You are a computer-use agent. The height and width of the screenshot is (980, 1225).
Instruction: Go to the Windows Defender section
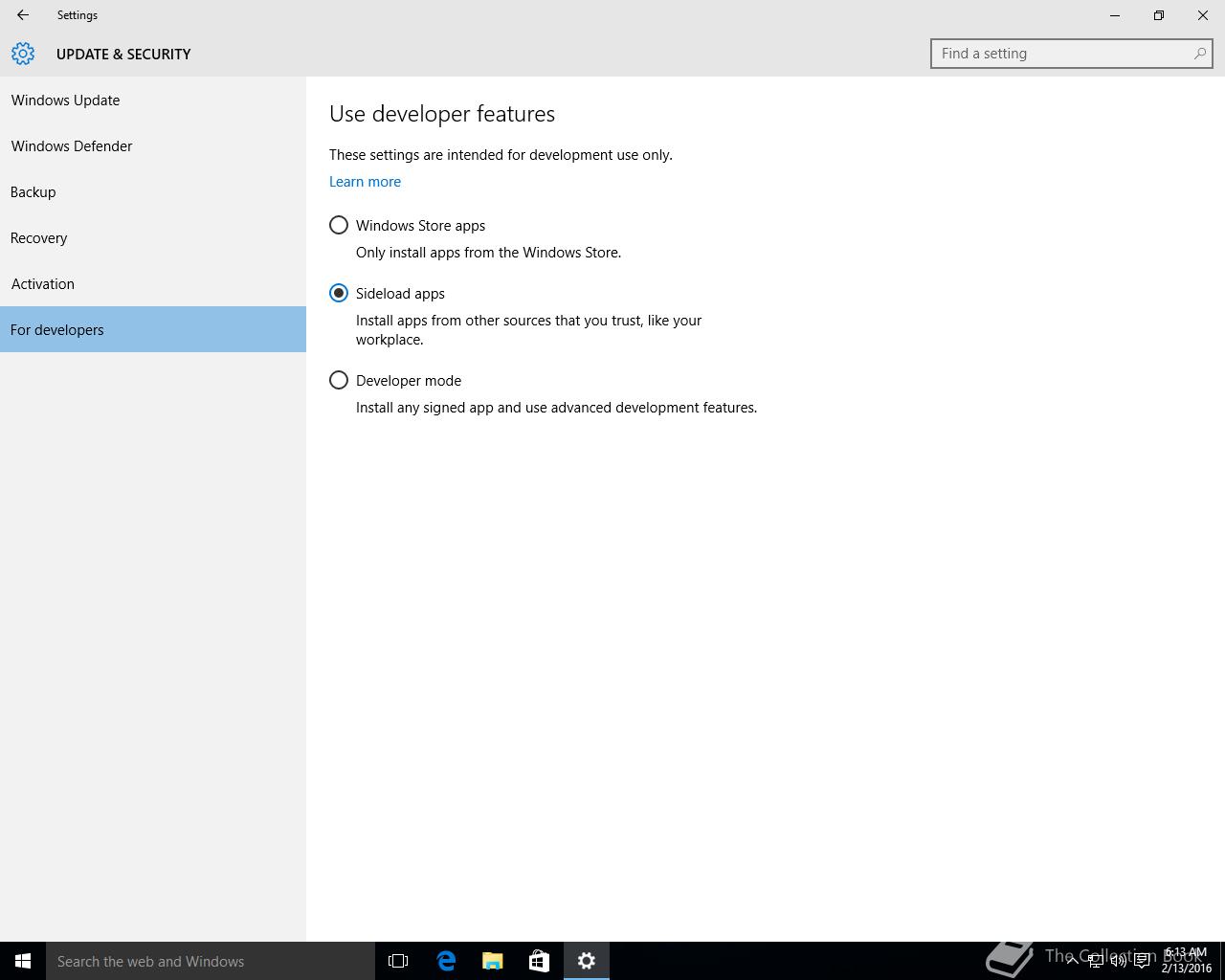point(72,145)
